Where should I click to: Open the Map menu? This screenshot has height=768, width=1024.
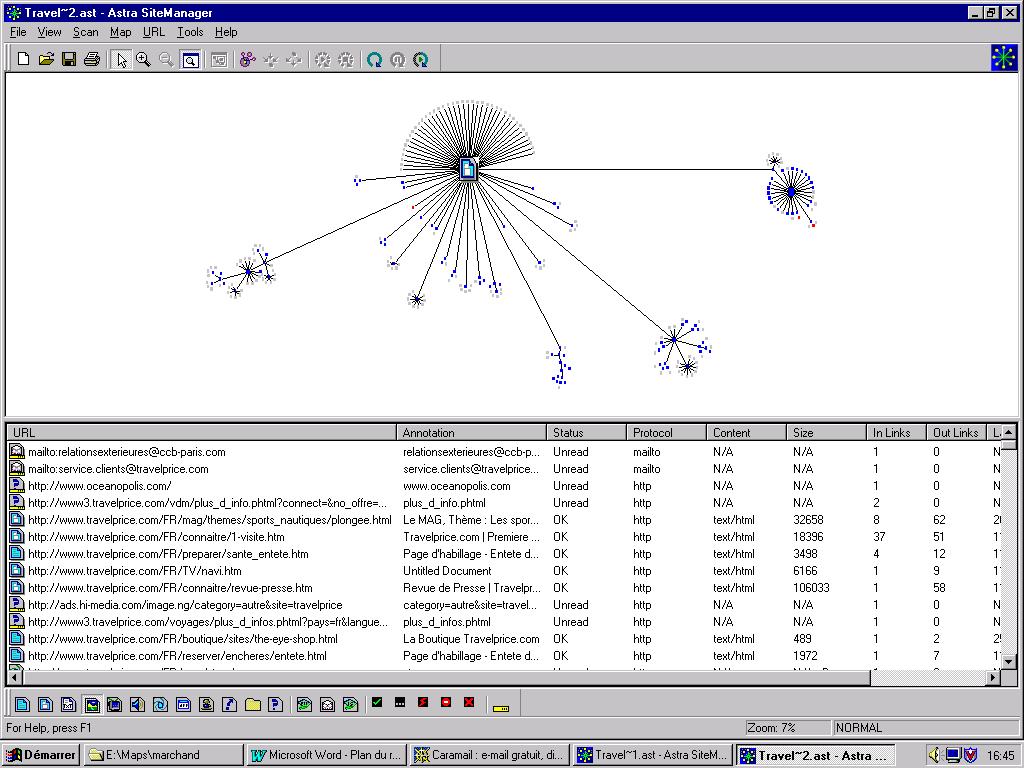point(120,32)
